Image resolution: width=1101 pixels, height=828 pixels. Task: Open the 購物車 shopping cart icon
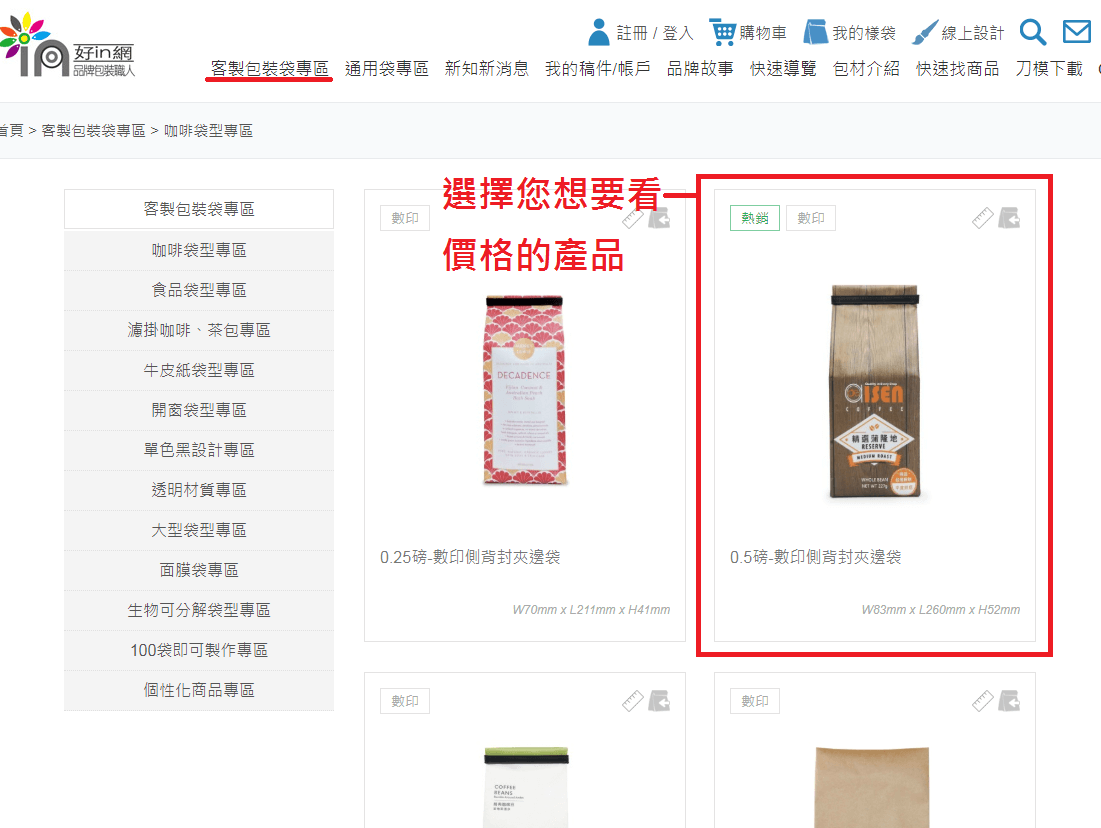coord(722,32)
